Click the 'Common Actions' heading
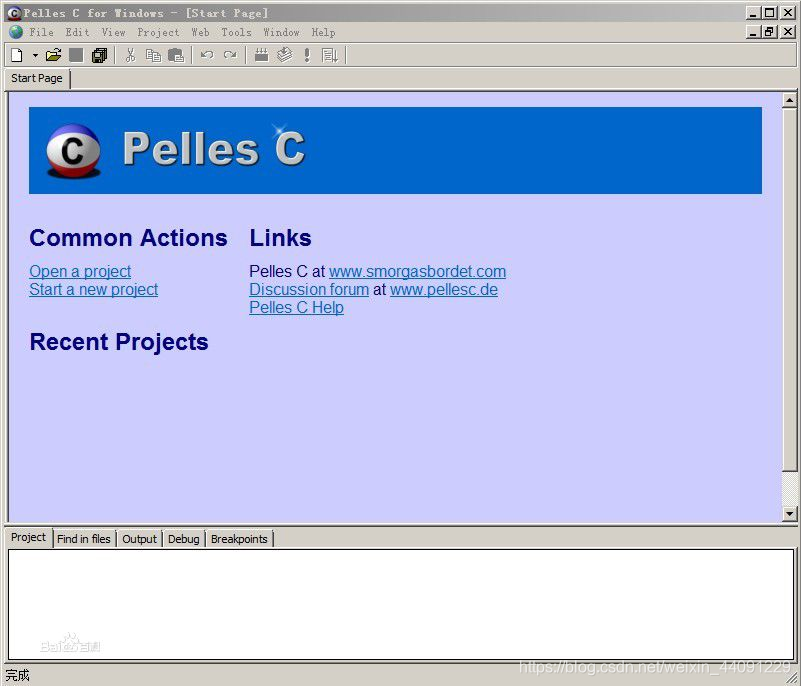This screenshot has width=801, height=686. pos(128,238)
